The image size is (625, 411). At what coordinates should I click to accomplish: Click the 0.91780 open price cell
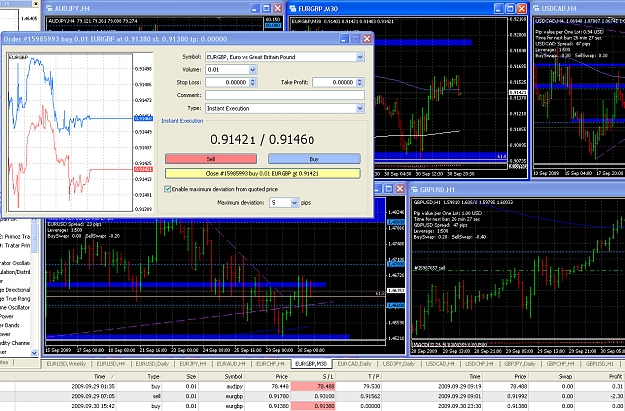pyautogui.click(x=277, y=396)
